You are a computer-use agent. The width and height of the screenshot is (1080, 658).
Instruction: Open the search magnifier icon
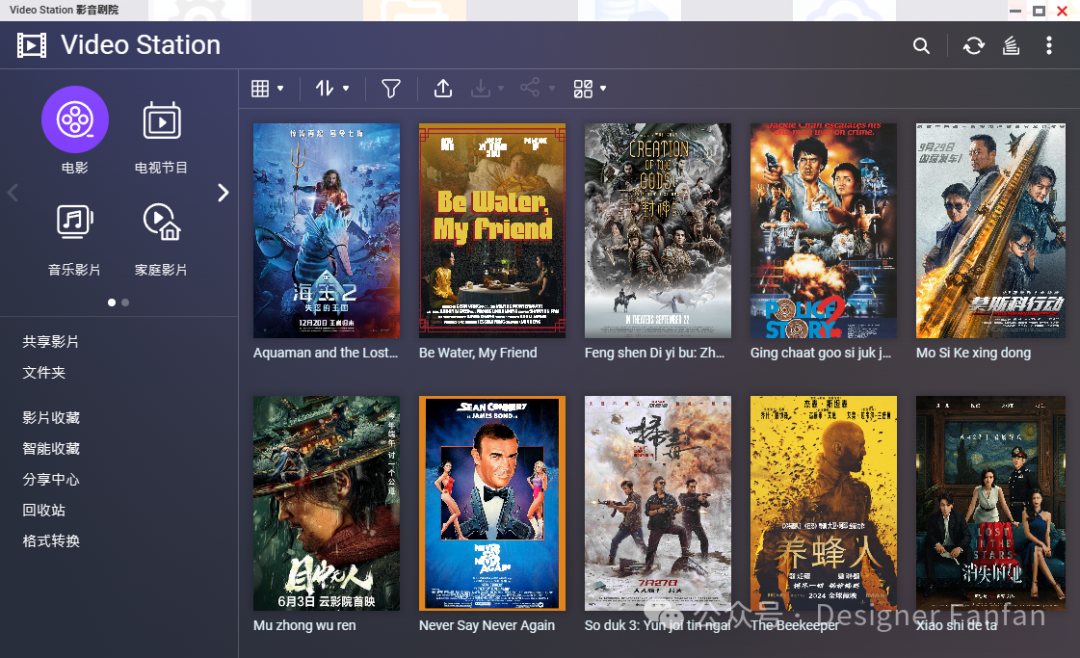(x=921, y=46)
